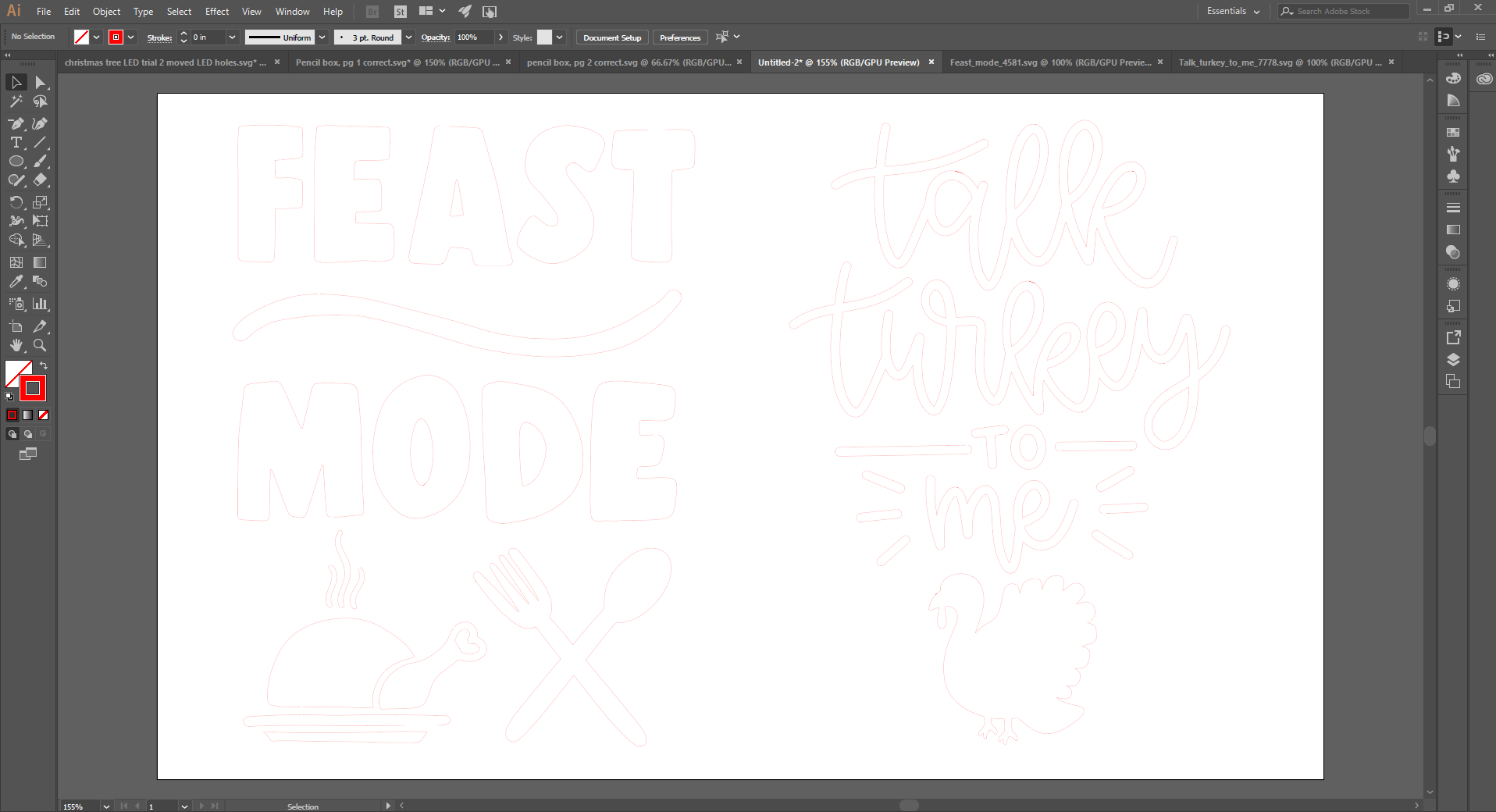
Task: Swap fill and stroke colors arrow
Action: click(44, 365)
